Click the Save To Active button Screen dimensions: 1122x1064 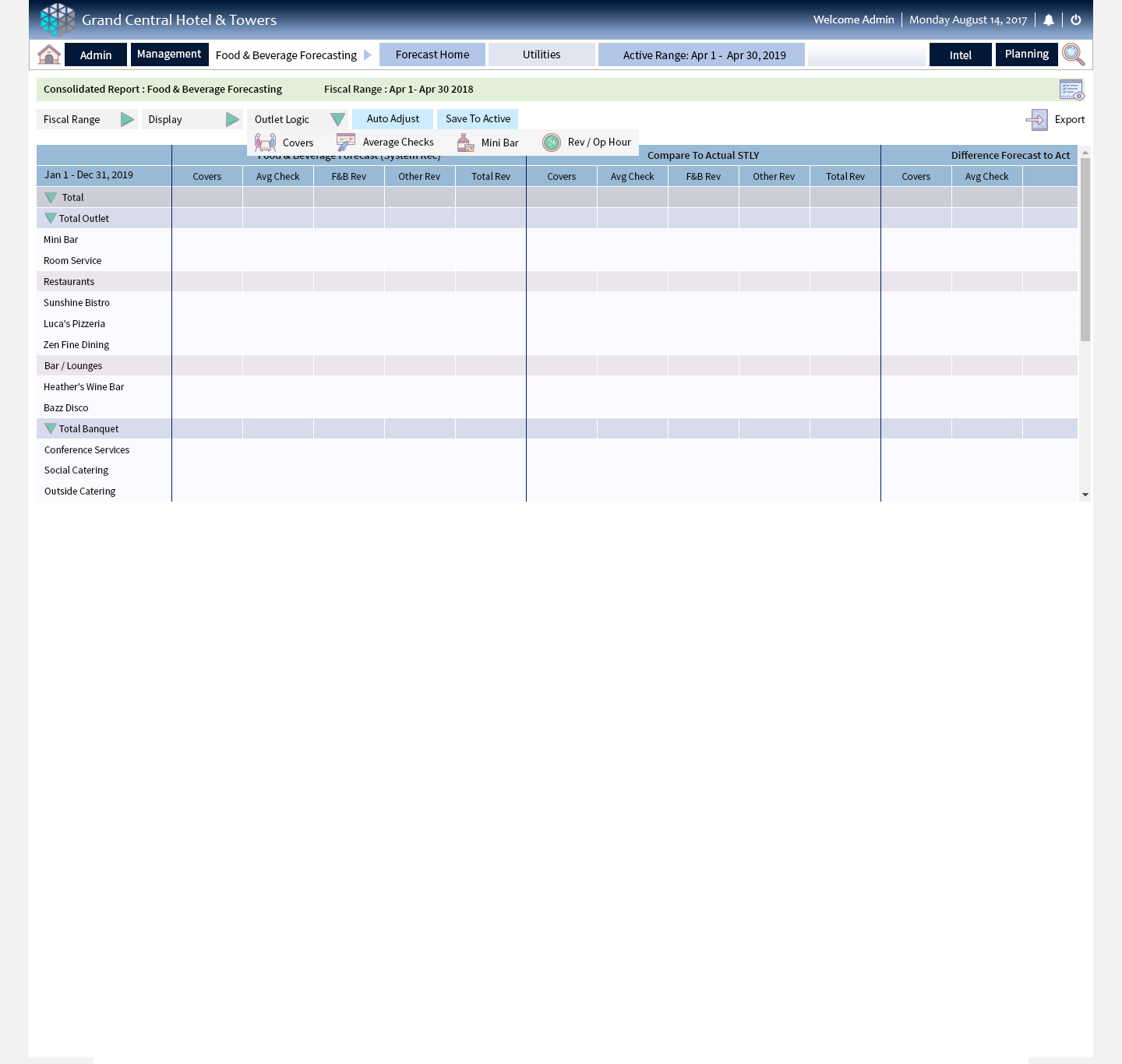coord(478,118)
